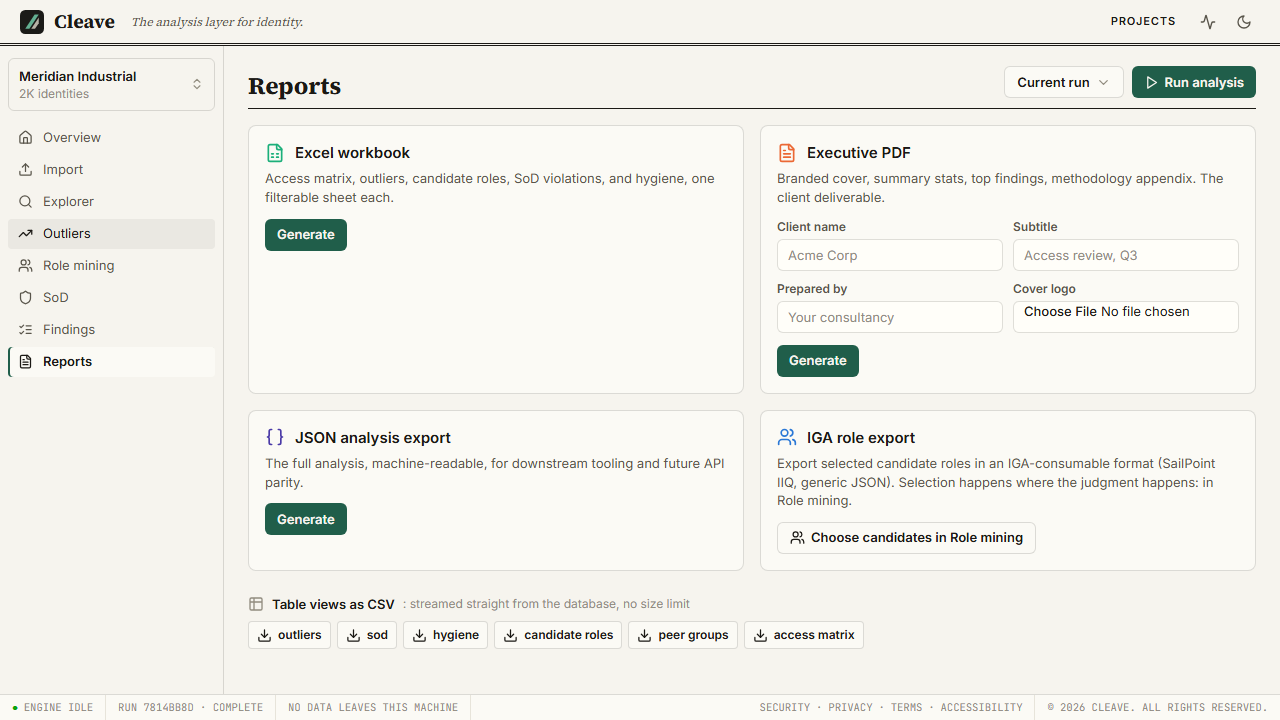Click the Prepared by input field
Screen dimensions: 1280x720
[890, 317]
